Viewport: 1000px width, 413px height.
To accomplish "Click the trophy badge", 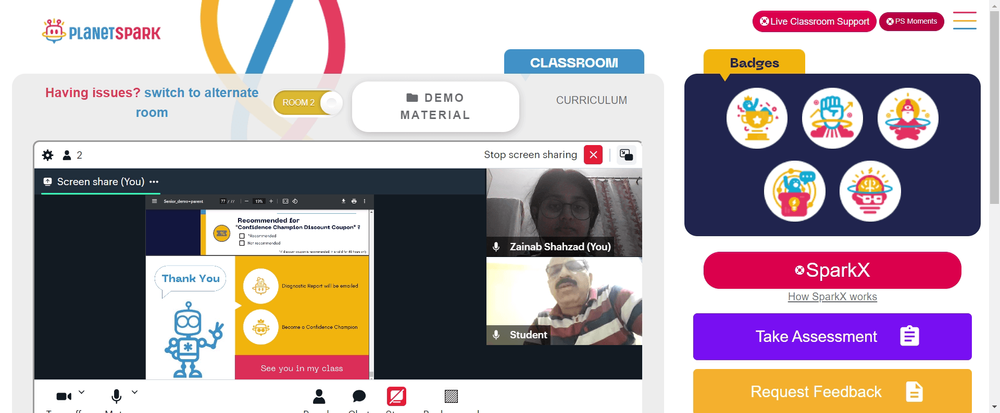I will [756, 119].
